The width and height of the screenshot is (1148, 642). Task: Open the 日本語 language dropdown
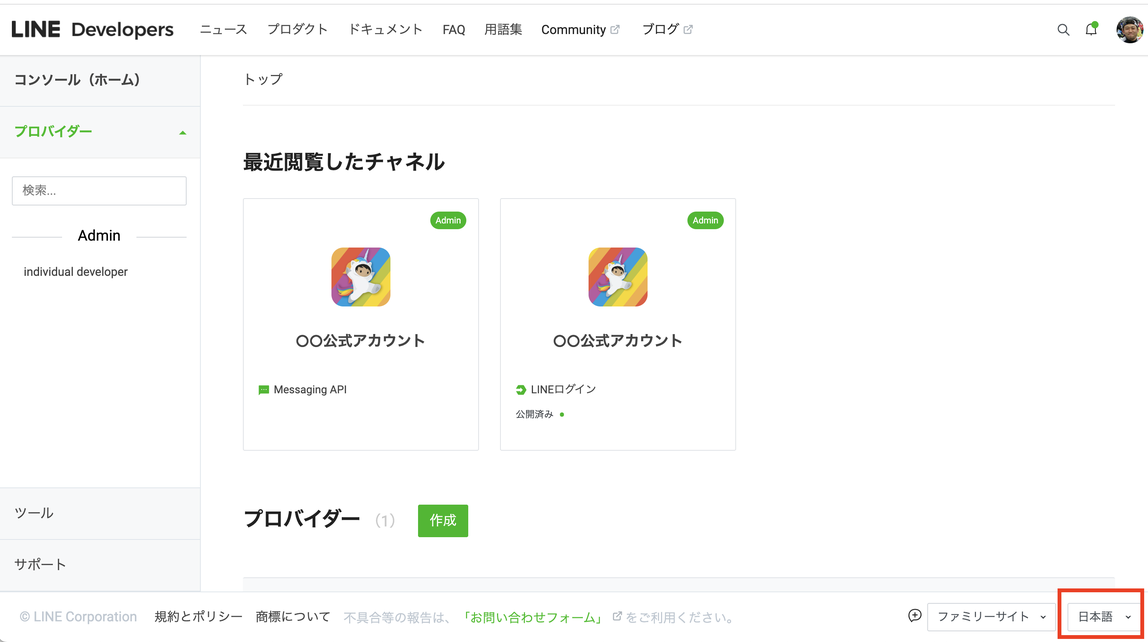point(1102,617)
